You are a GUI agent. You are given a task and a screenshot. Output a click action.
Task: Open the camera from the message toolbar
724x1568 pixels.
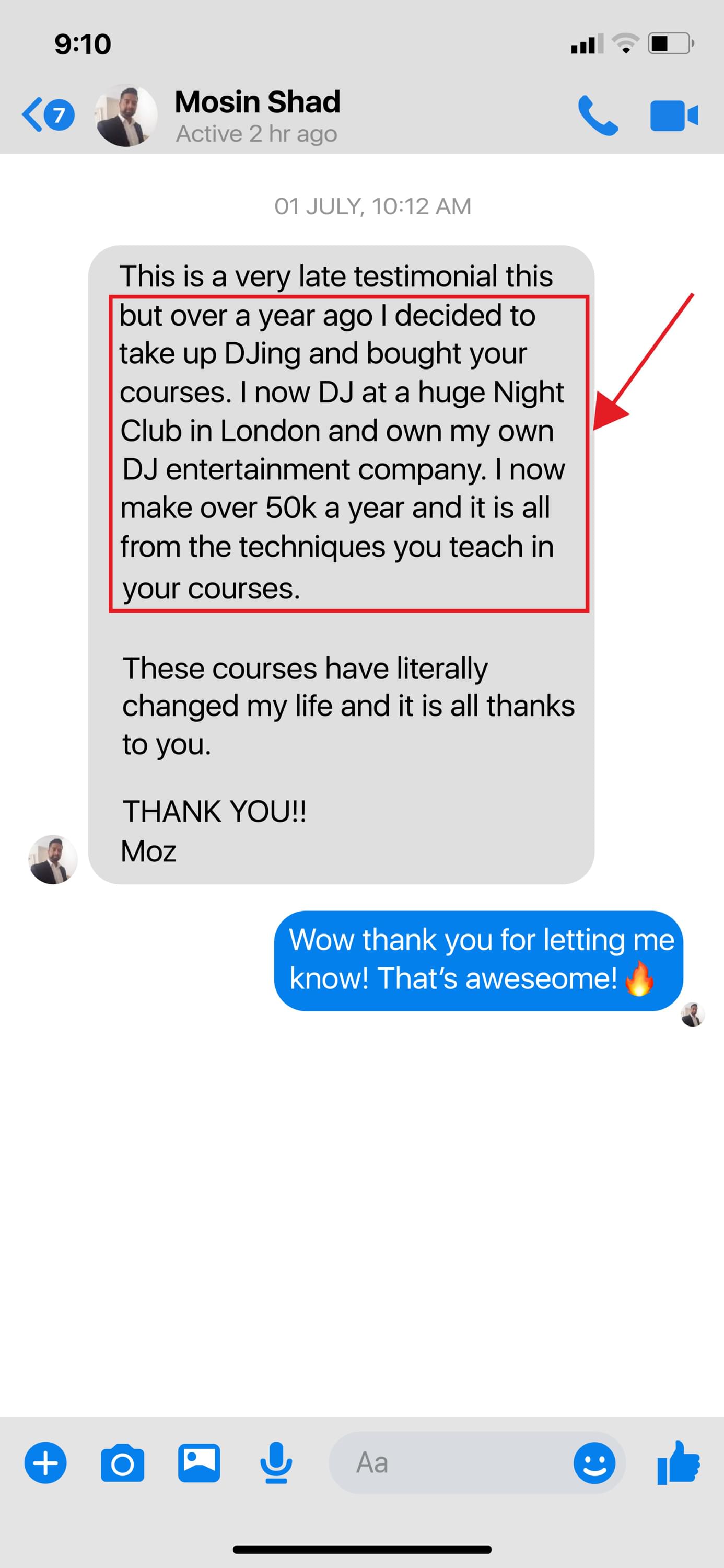122,1463
